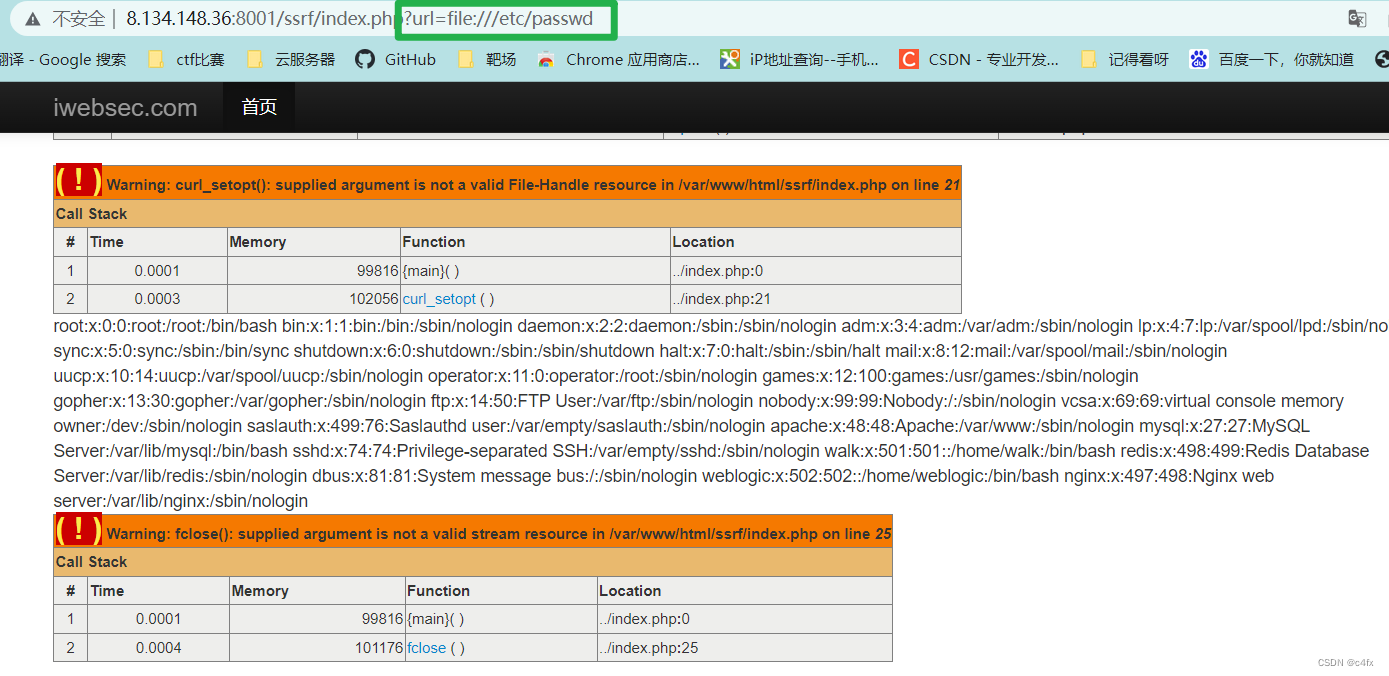Image resolution: width=1389 pixels, height=676 pixels.
Task: Click the fclose warning exclamation icon
Action: pyautogui.click(x=79, y=531)
